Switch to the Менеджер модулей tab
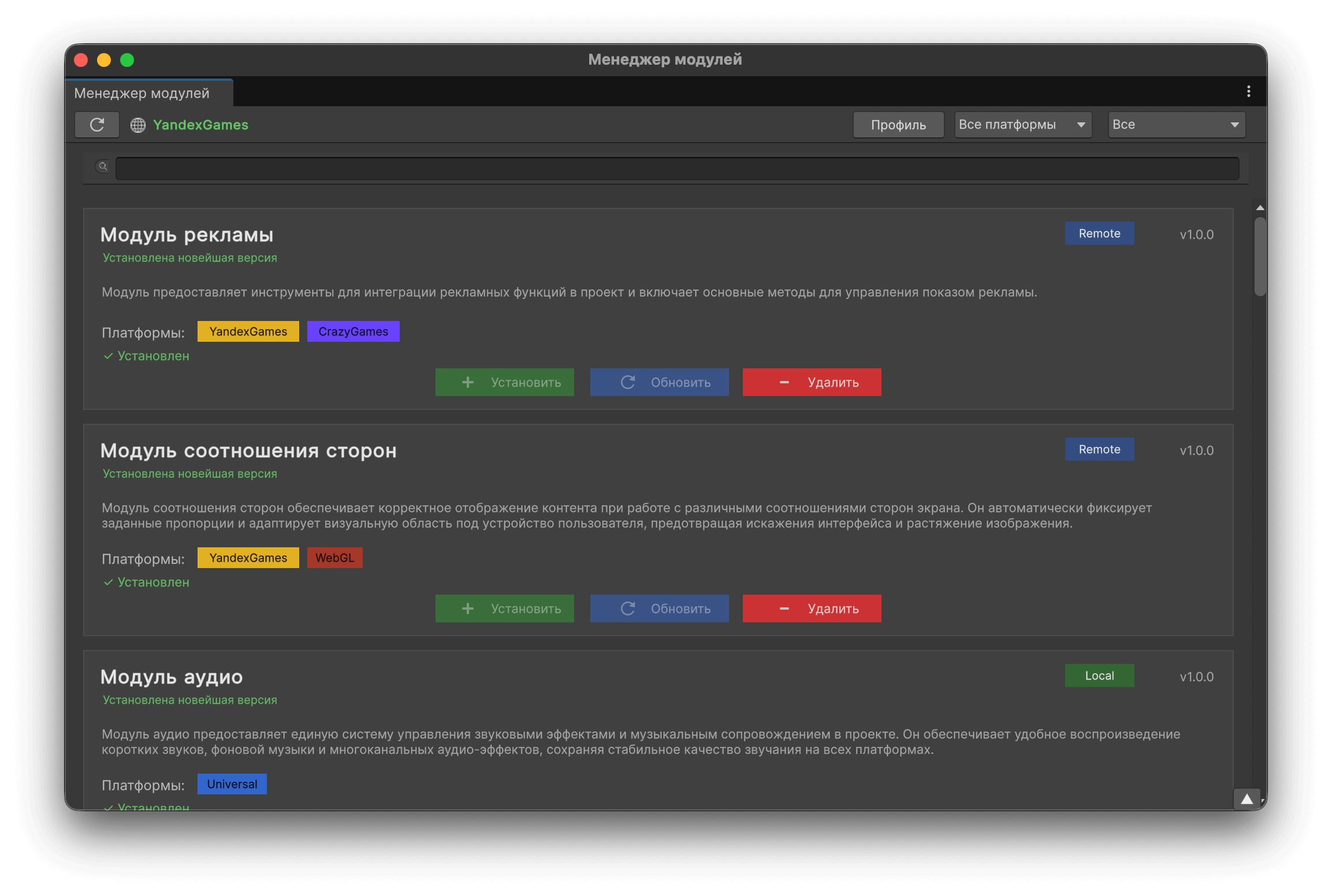1332x896 pixels. (x=142, y=93)
